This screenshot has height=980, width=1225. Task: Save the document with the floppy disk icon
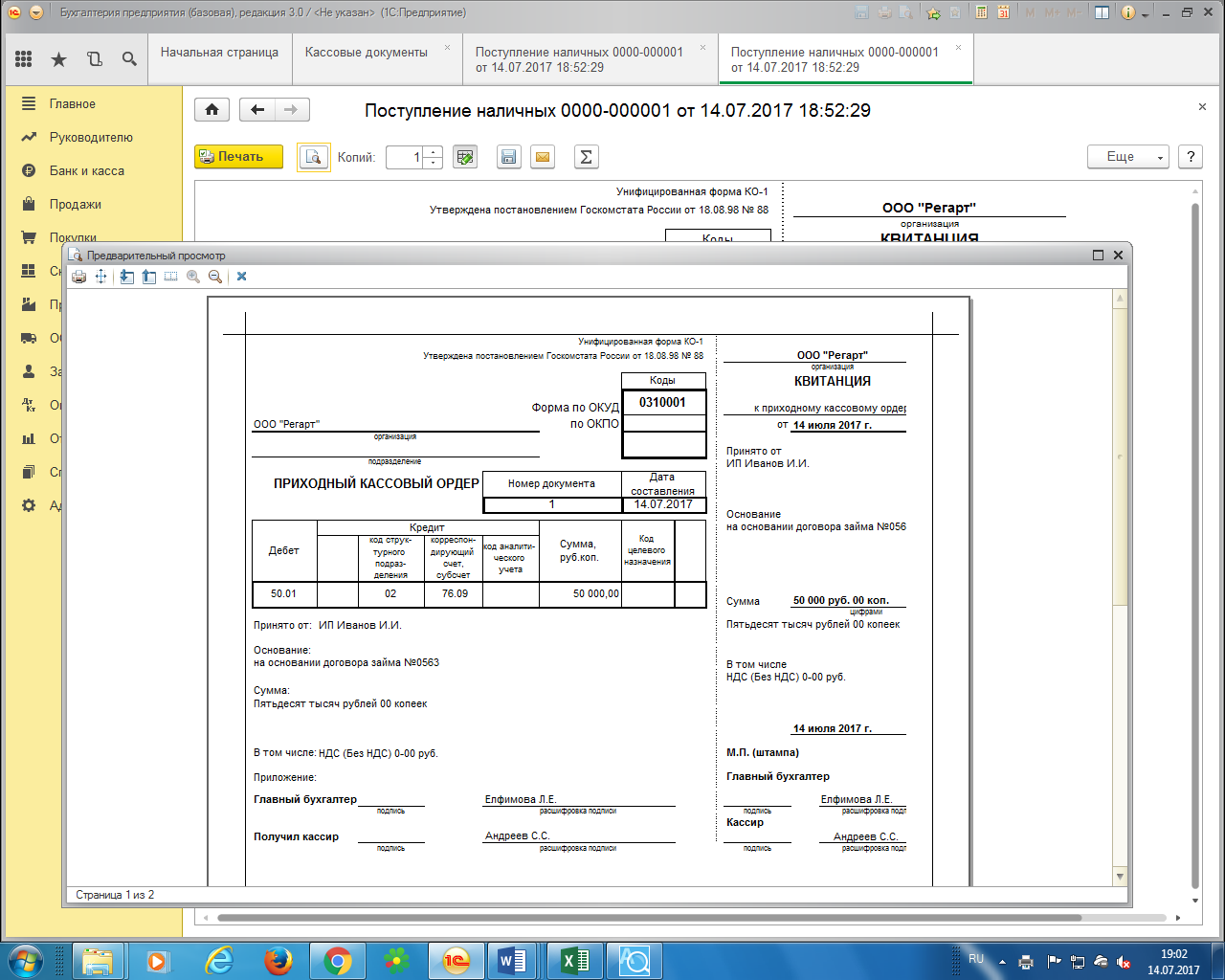[x=509, y=157]
